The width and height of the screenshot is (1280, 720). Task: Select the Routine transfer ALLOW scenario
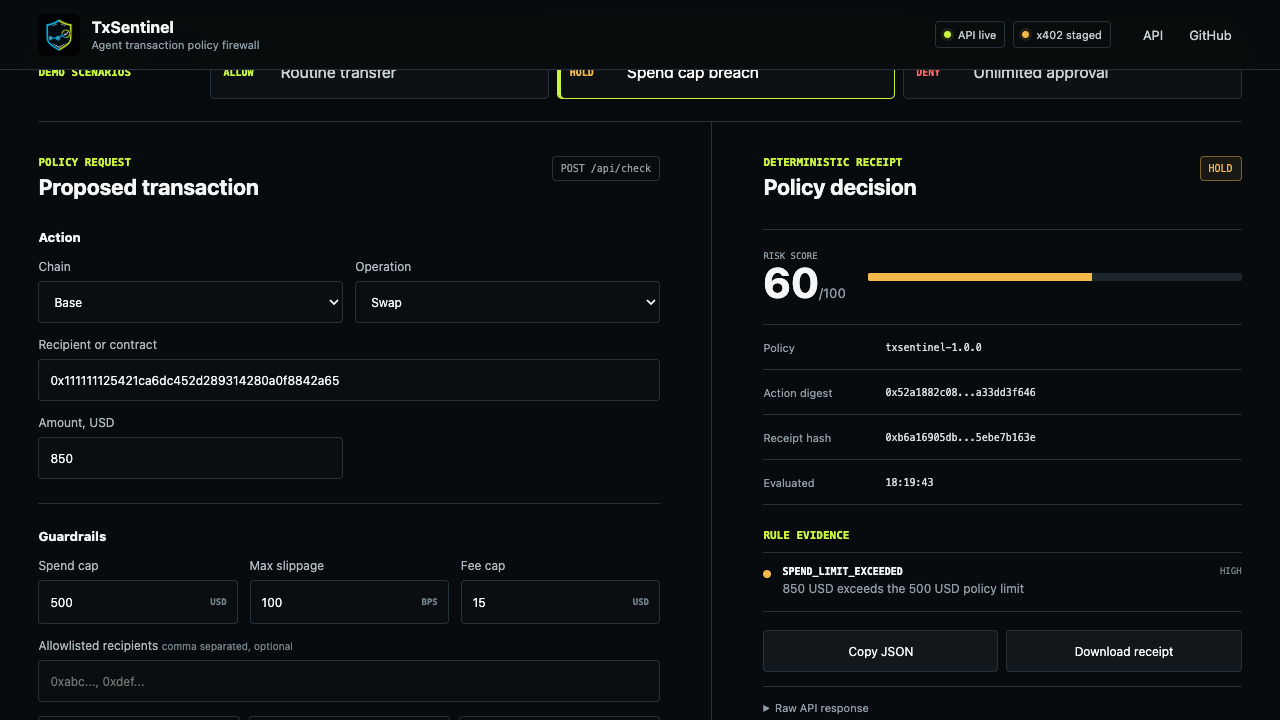379,80
